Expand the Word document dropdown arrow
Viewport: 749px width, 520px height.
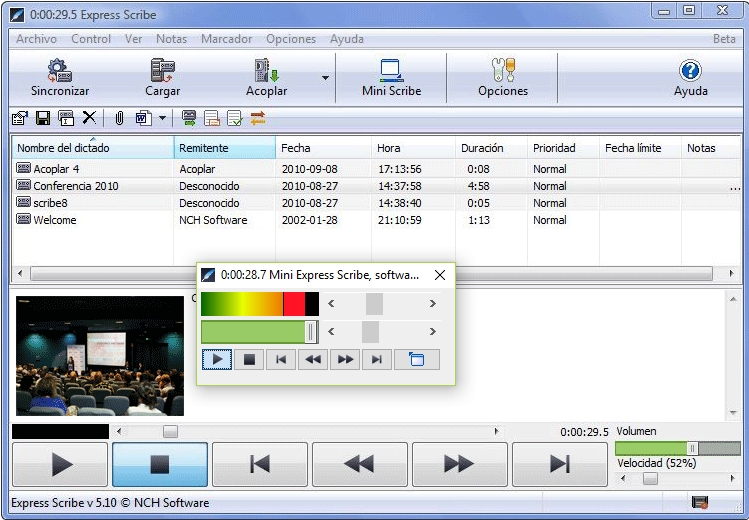click(x=162, y=117)
